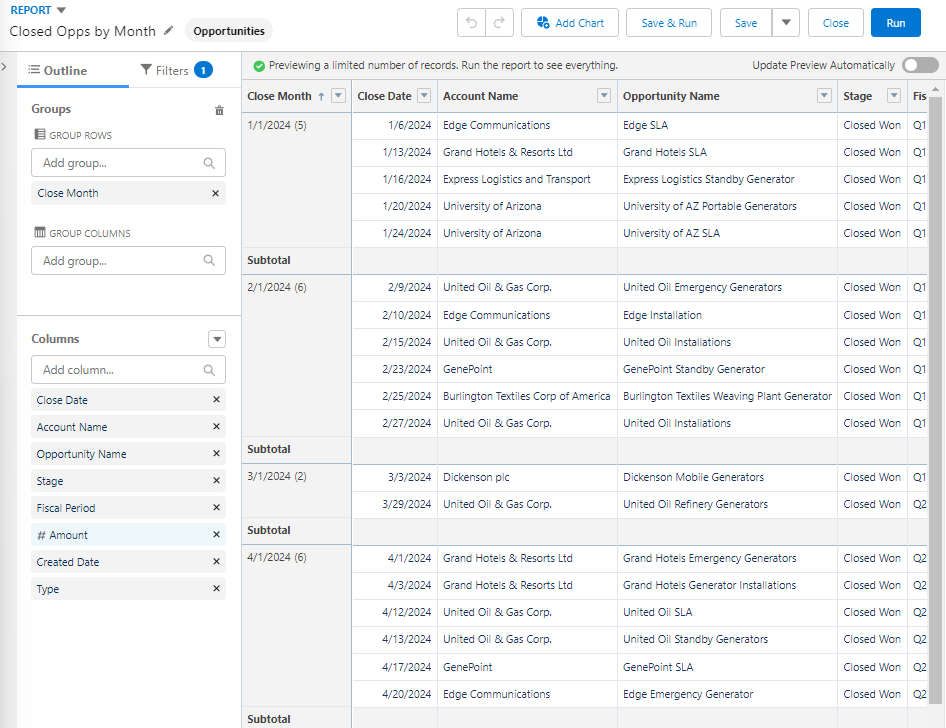Click the Express Logistics and Transport cell
946x728 pixels.
(527, 179)
